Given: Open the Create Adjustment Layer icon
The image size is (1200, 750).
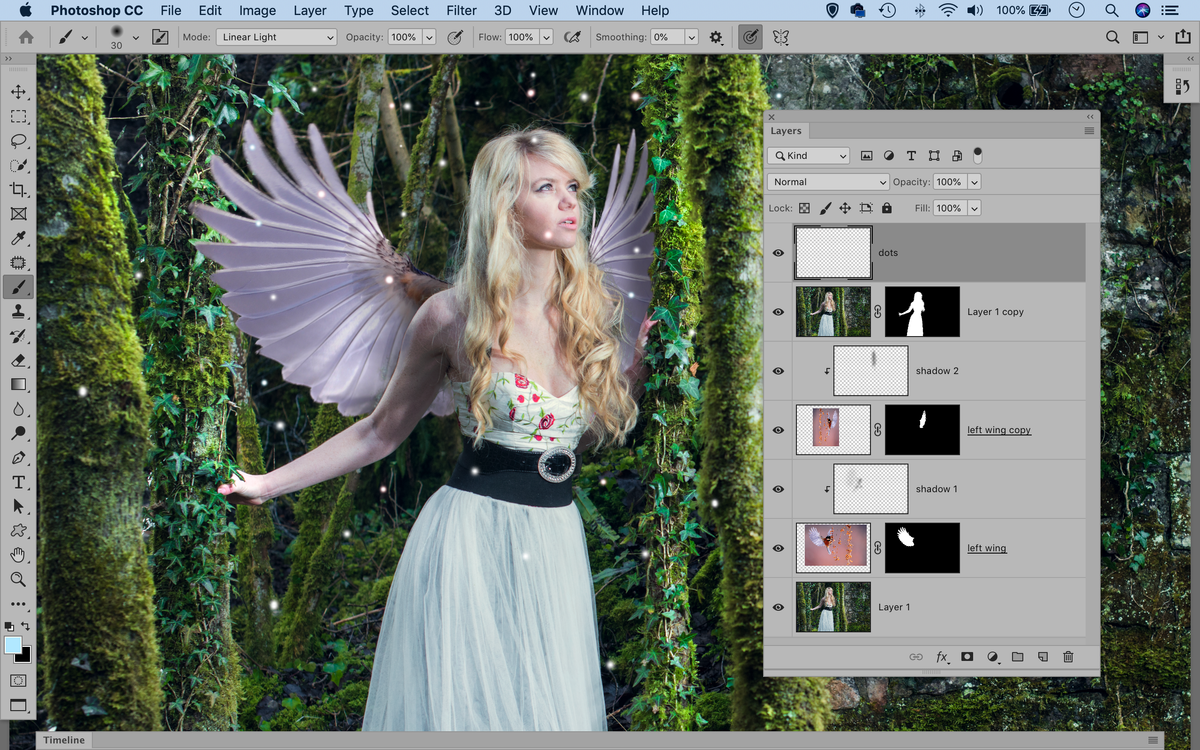Looking at the screenshot, I should pos(992,657).
